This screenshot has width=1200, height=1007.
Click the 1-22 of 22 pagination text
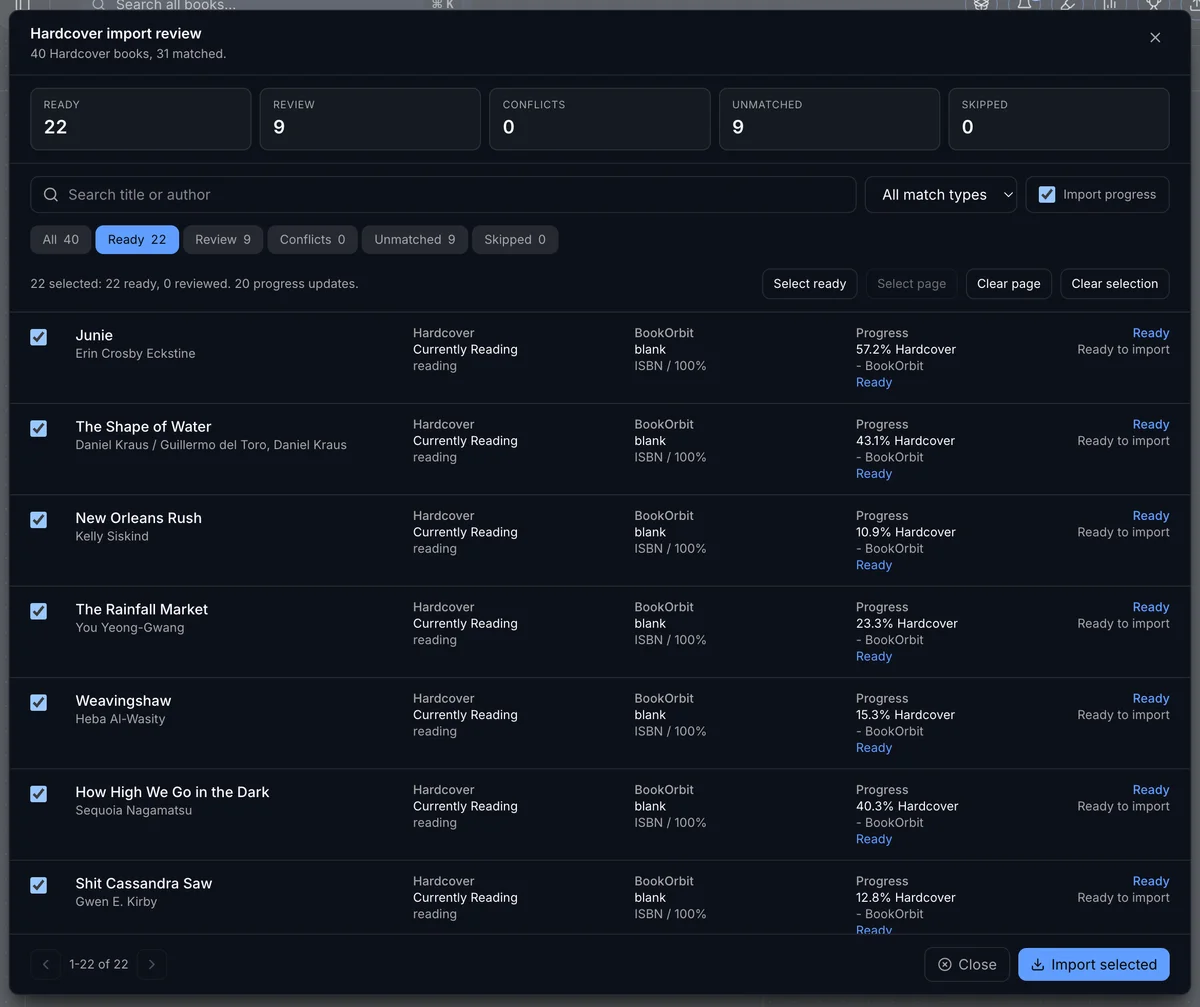tap(98, 965)
